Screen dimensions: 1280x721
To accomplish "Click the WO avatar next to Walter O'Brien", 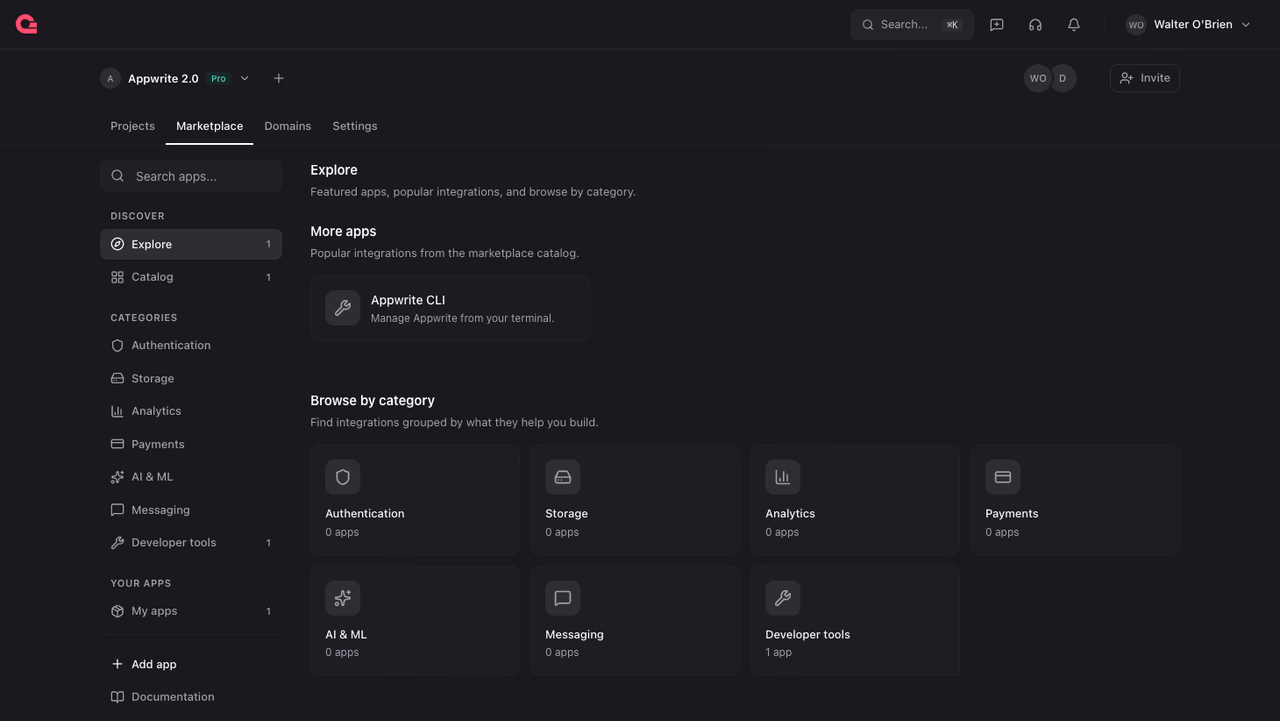I will tap(1136, 24).
